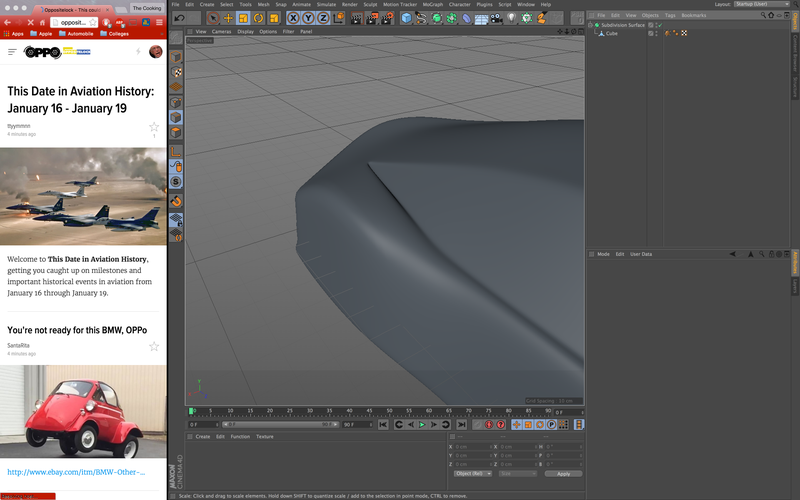Click the start frame 0 F field
The height and width of the screenshot is (500, 800).
point(203,424)
